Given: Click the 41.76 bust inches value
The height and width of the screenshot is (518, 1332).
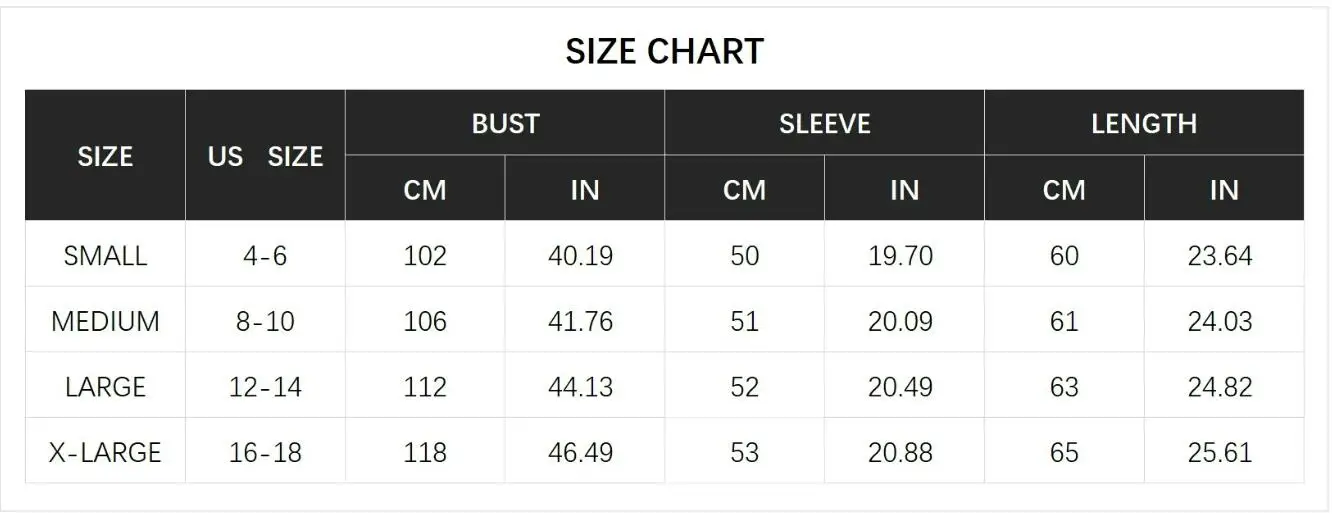Looking at the screenshot, I should (x=580, y=322).
